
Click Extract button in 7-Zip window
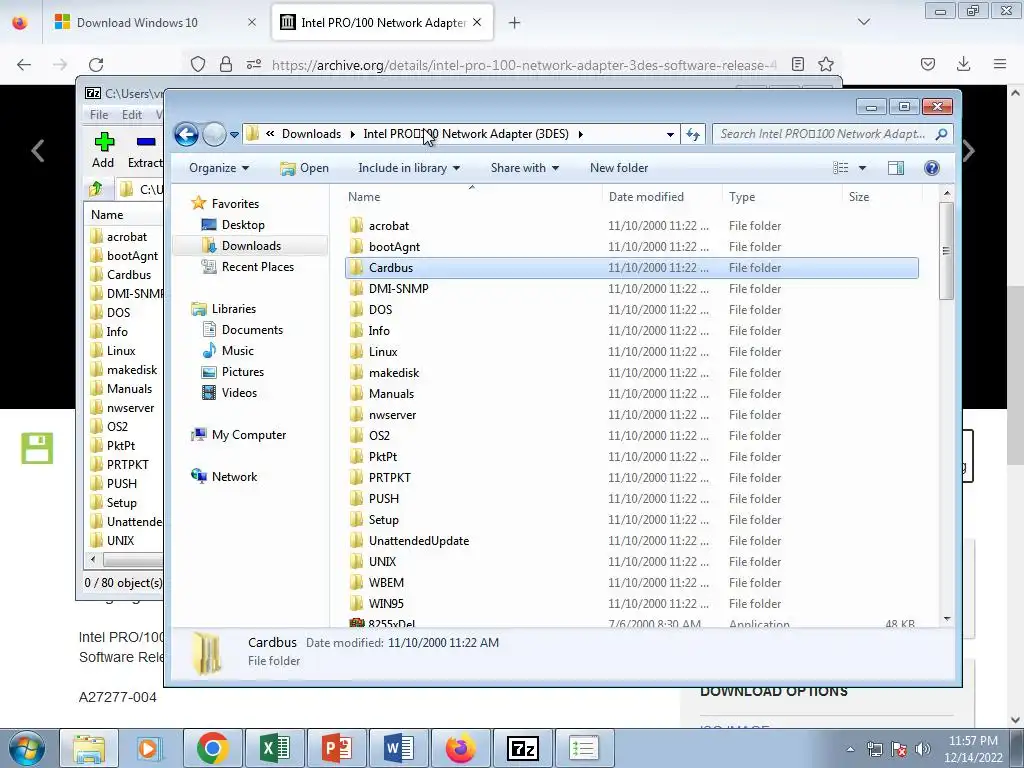click(x=144, y=150)
